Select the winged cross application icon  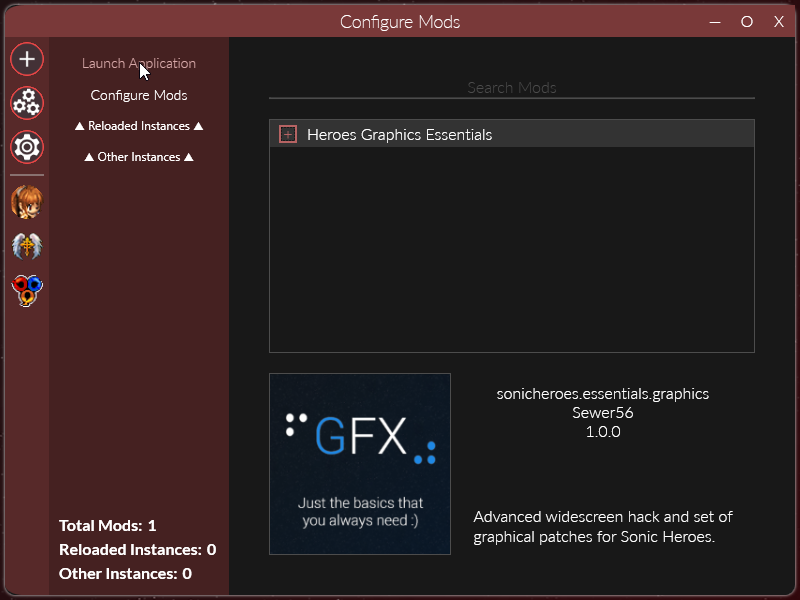point(27,246)
